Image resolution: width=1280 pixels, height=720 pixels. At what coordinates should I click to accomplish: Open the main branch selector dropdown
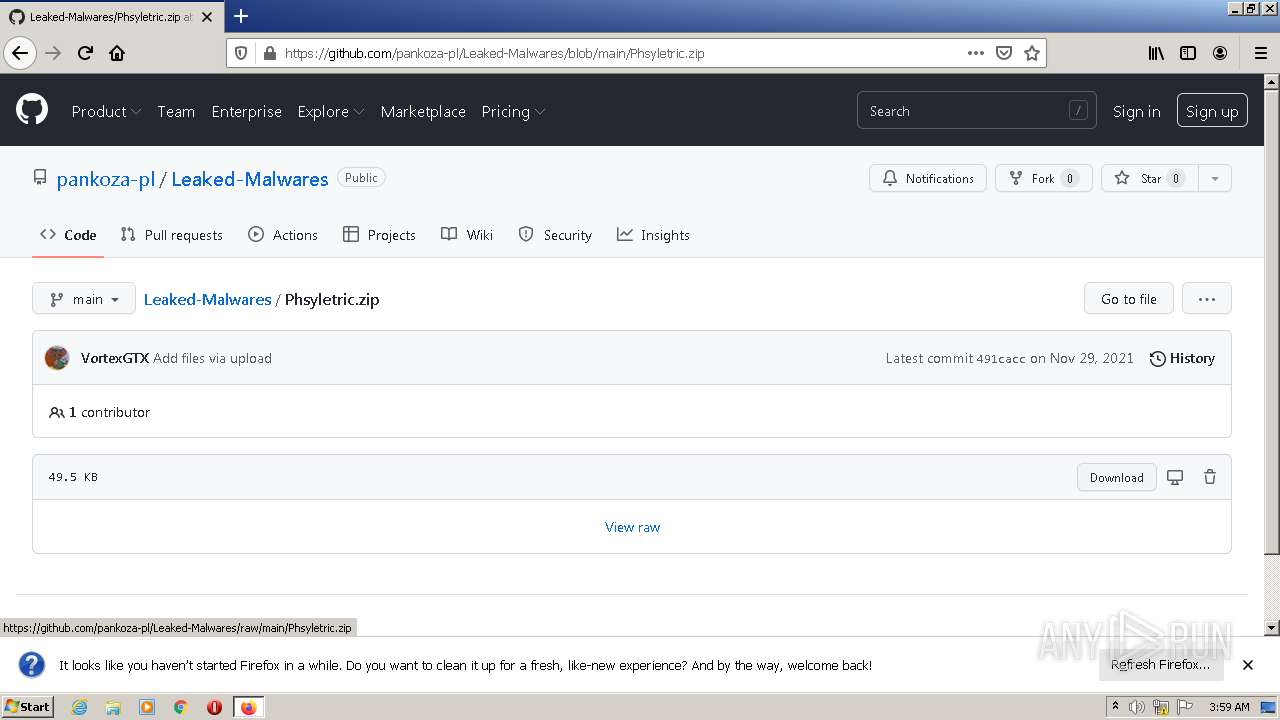point(84,299)
